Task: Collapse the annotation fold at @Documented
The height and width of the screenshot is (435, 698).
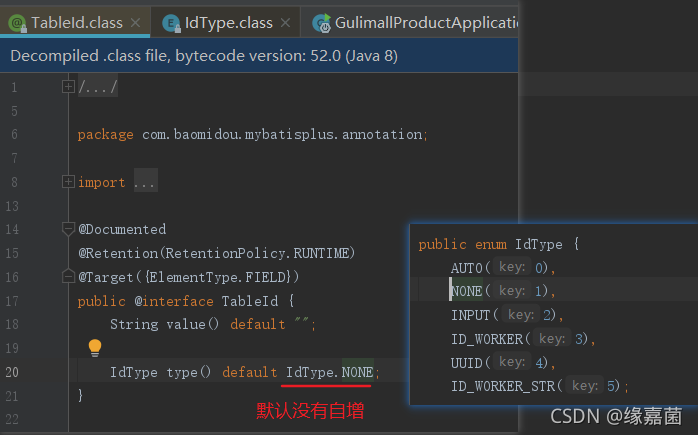Action: 68,229
